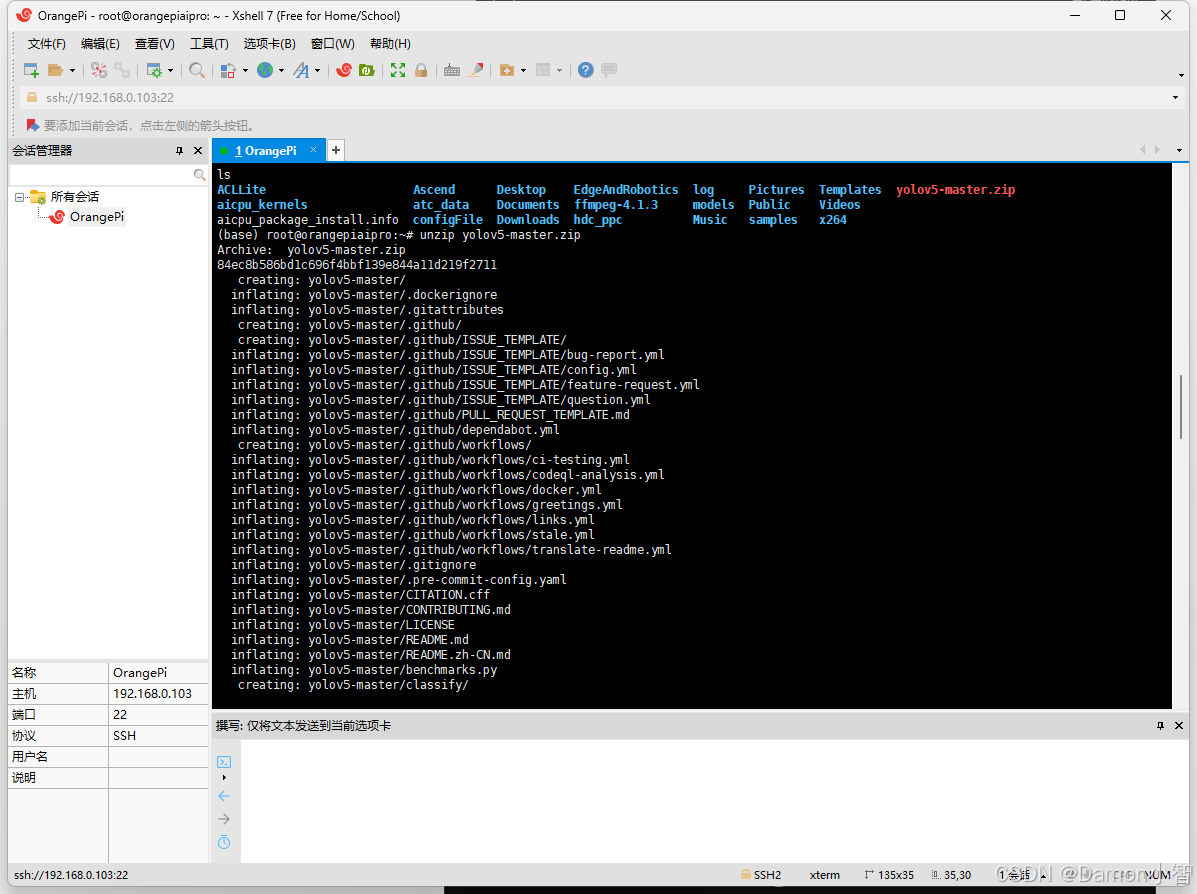
Task: Collapse the 所有会话 tree node
Action: tap(19, 197)
